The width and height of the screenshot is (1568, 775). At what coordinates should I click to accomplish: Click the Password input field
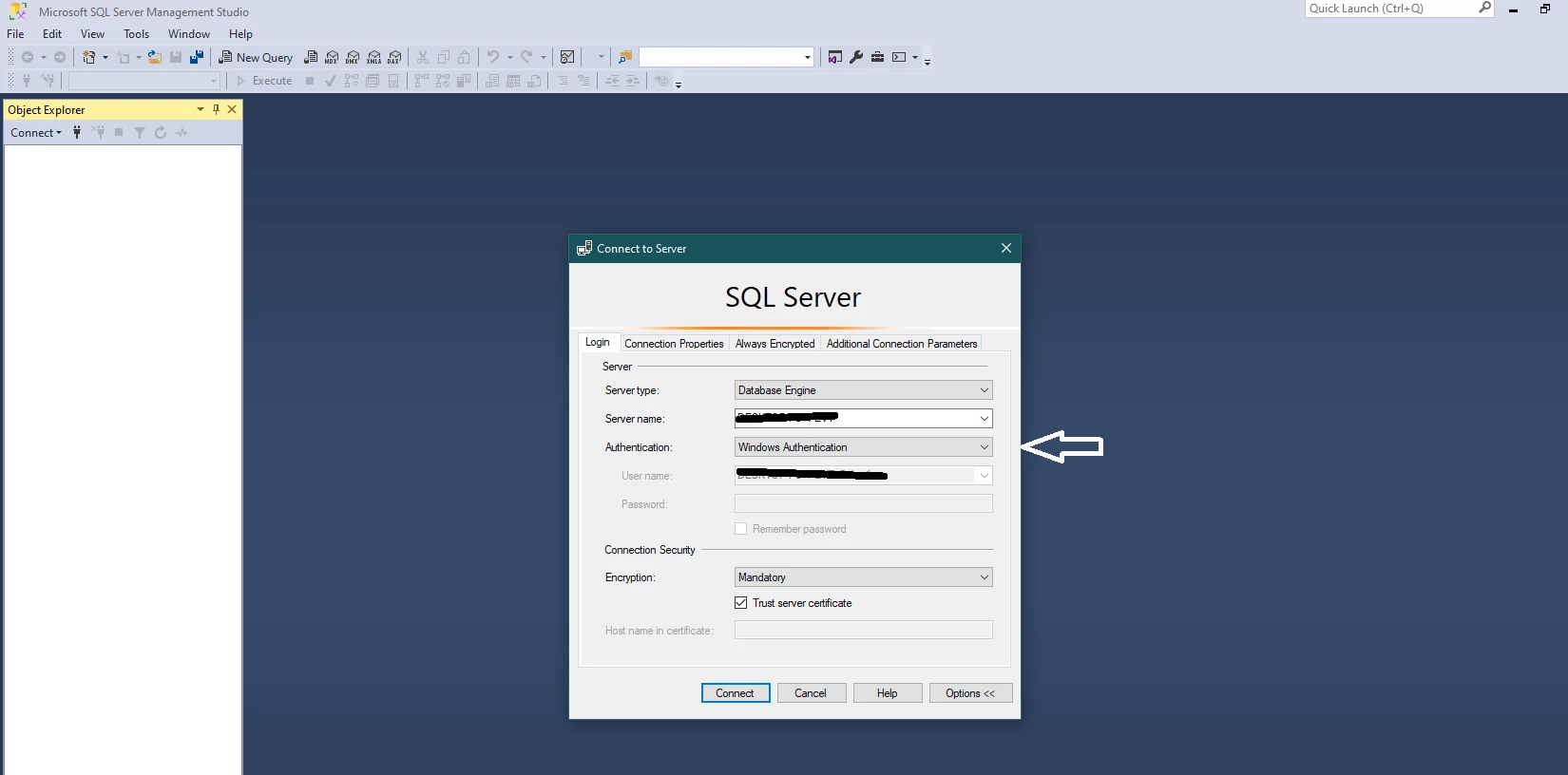[x=864, y=503]
